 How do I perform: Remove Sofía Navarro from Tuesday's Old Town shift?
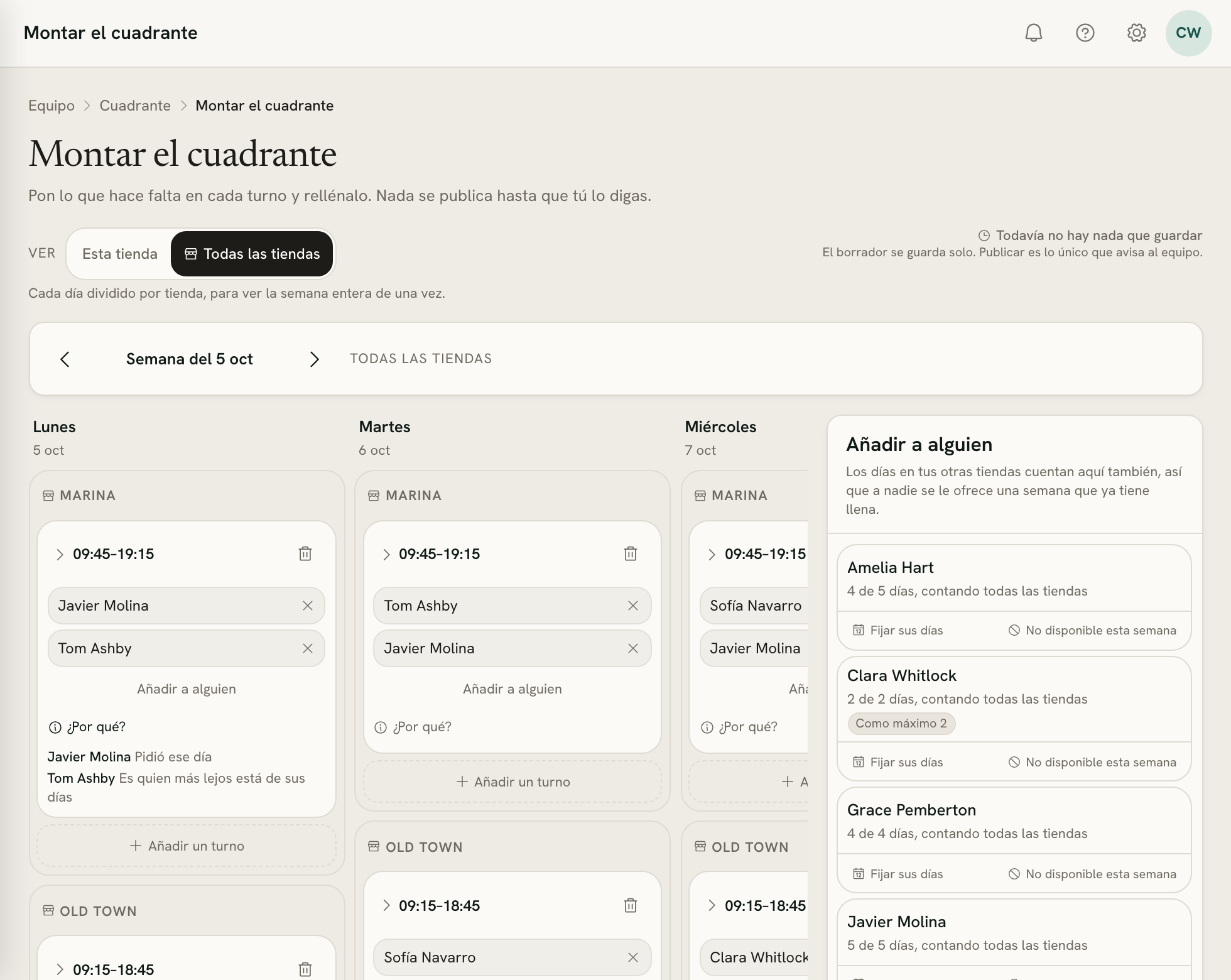633,957
